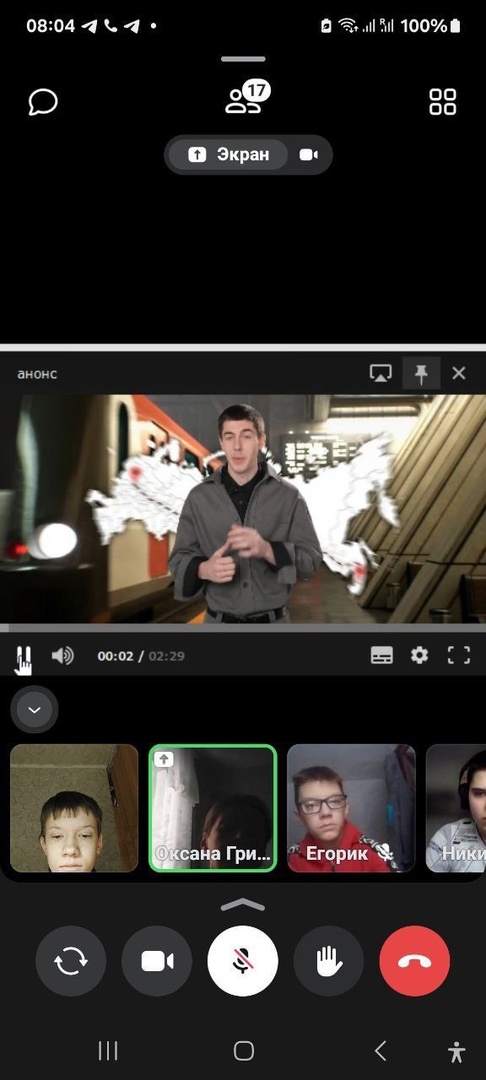
Task: Enter fullscreen video mode
Action: pos(458,656)
